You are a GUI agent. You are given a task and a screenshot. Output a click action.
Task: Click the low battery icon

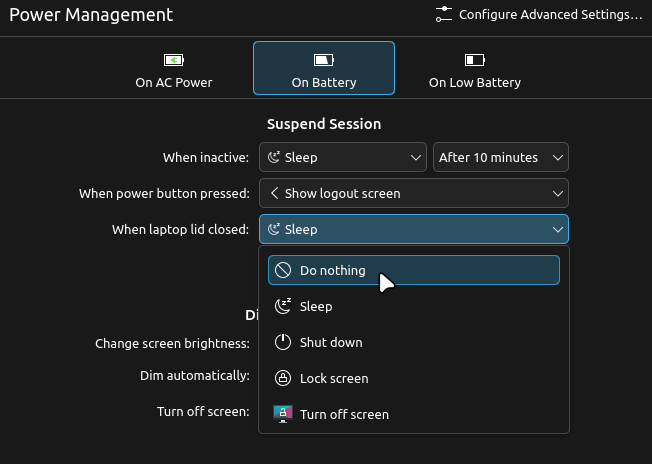coord(474,60)
